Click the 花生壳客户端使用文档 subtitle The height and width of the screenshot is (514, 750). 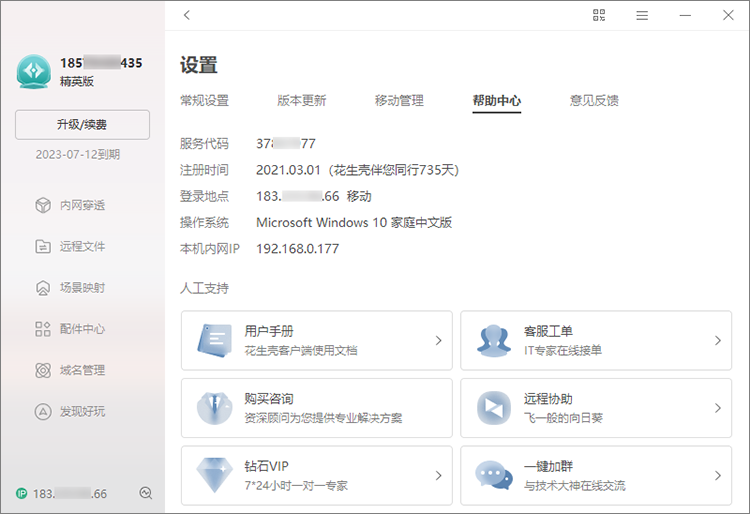pyautogui.click(x=301, y=350)
